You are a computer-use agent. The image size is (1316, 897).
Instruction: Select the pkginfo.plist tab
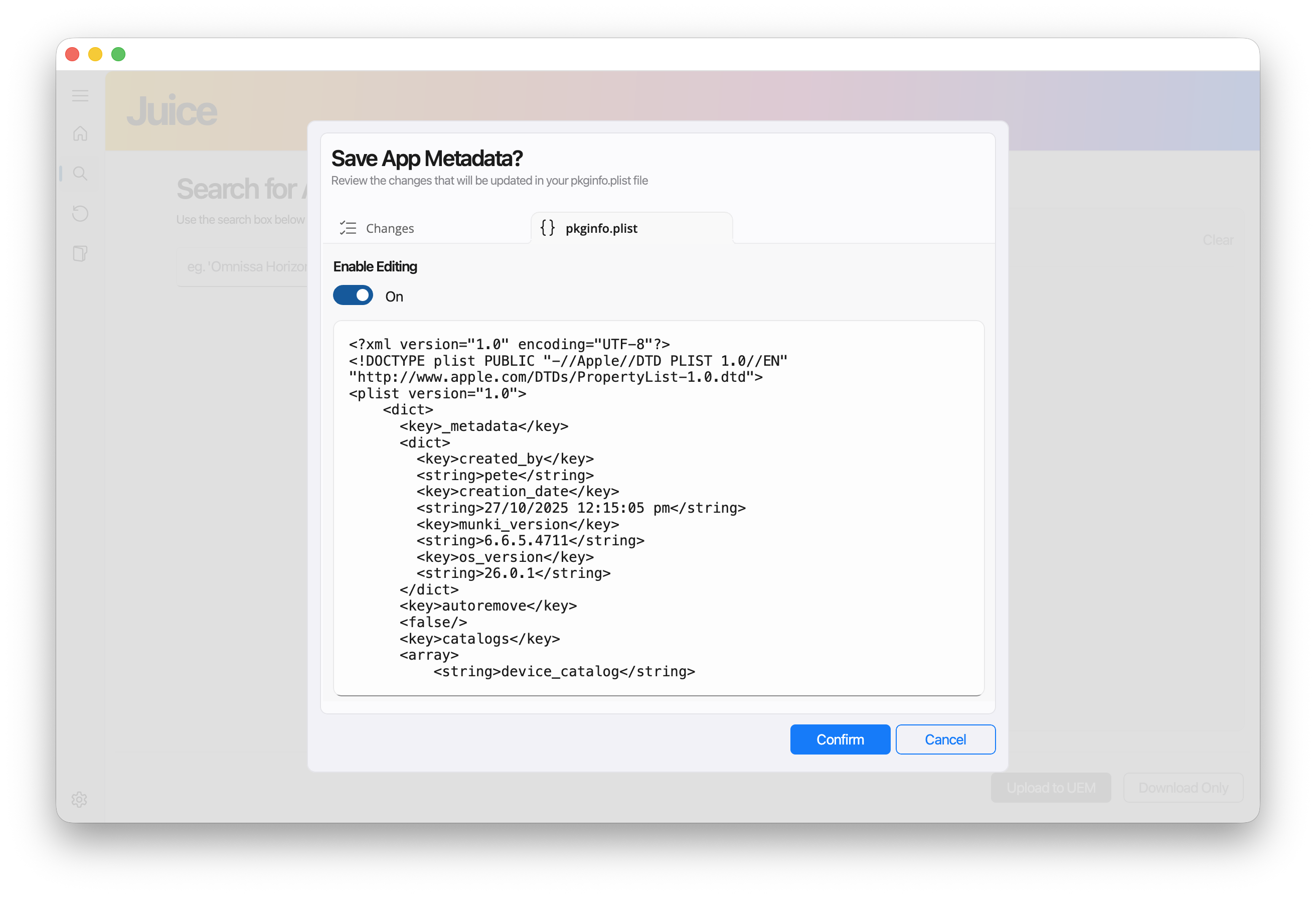pyautogui.click(x=601, y=228)
